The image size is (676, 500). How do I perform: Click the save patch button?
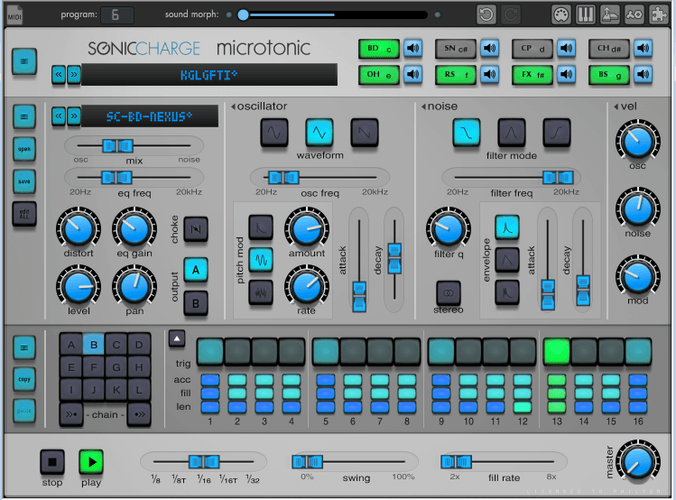(23, 180)
